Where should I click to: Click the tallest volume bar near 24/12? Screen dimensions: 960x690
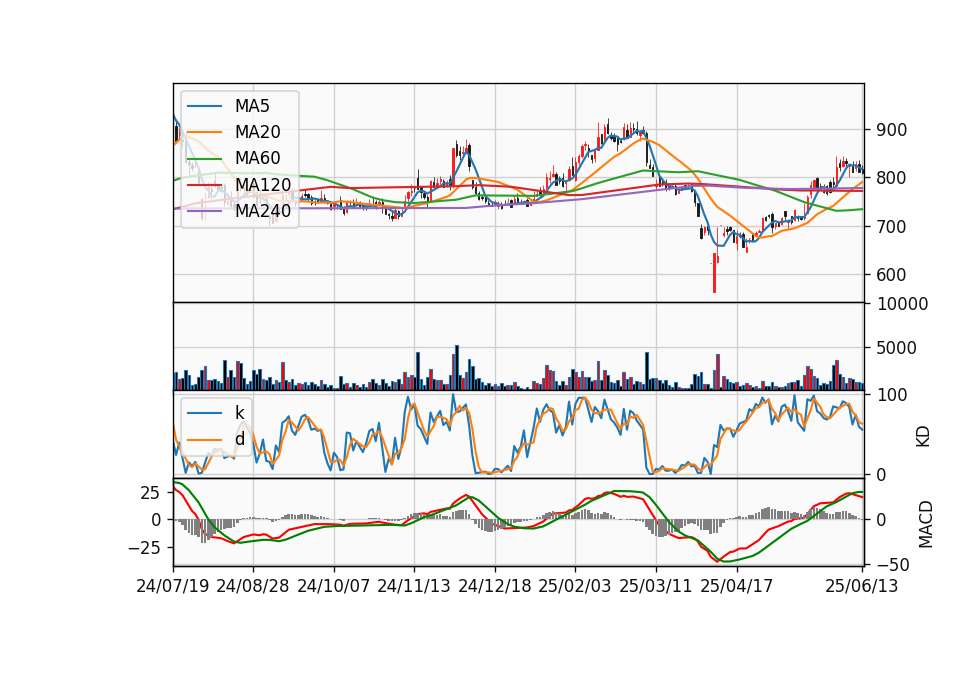coord(457,367)
